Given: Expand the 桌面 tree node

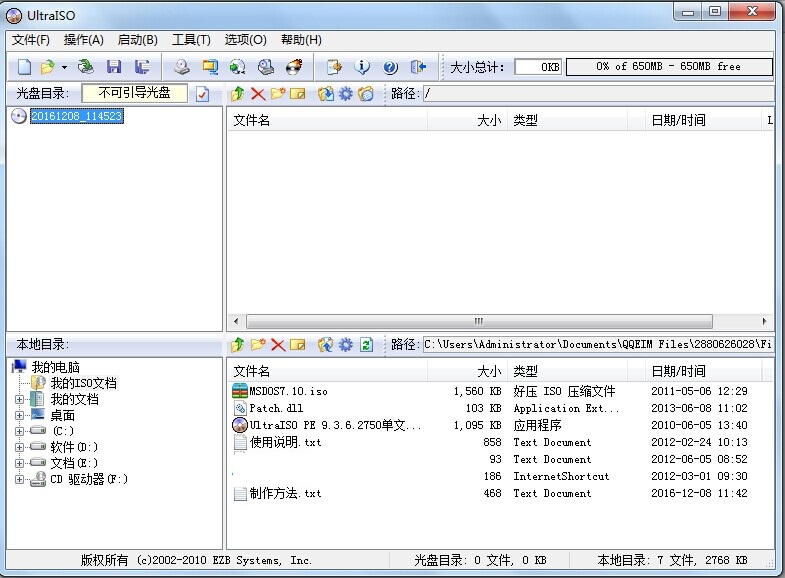Looking at the screenshot, I should point(20,415).
